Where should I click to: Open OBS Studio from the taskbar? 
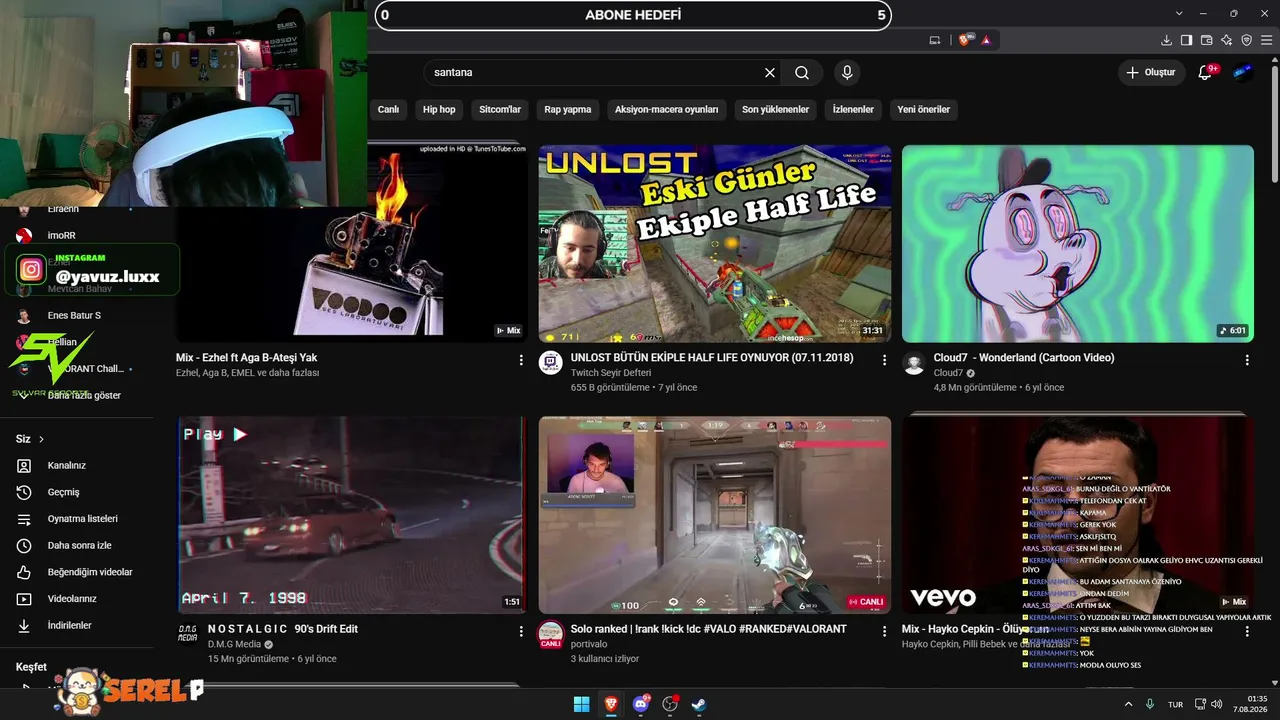click(670, 704)
